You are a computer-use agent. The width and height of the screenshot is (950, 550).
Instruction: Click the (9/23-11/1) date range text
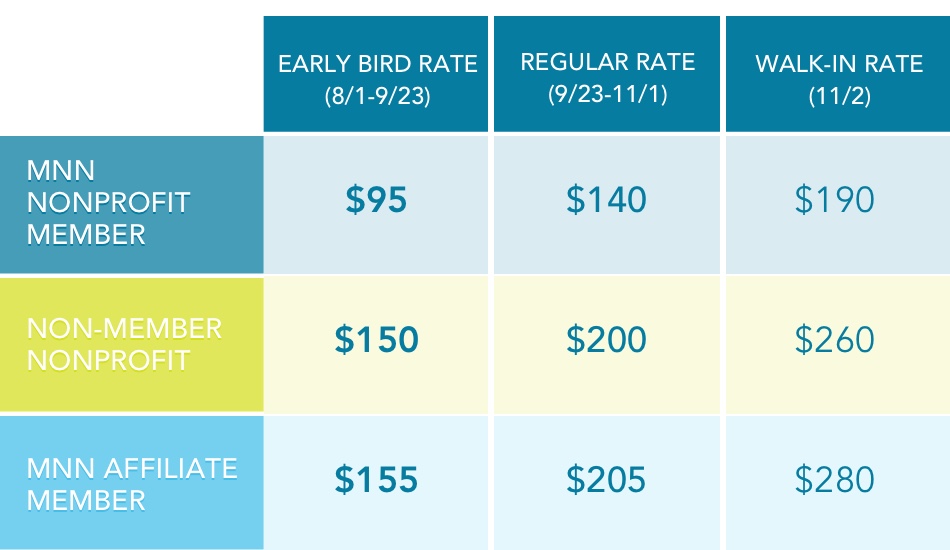coord(607,95)
